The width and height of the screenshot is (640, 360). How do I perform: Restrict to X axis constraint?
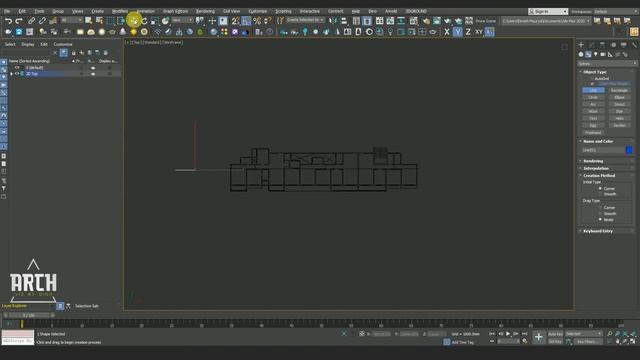pyautogui.click(x=447, y=32)
